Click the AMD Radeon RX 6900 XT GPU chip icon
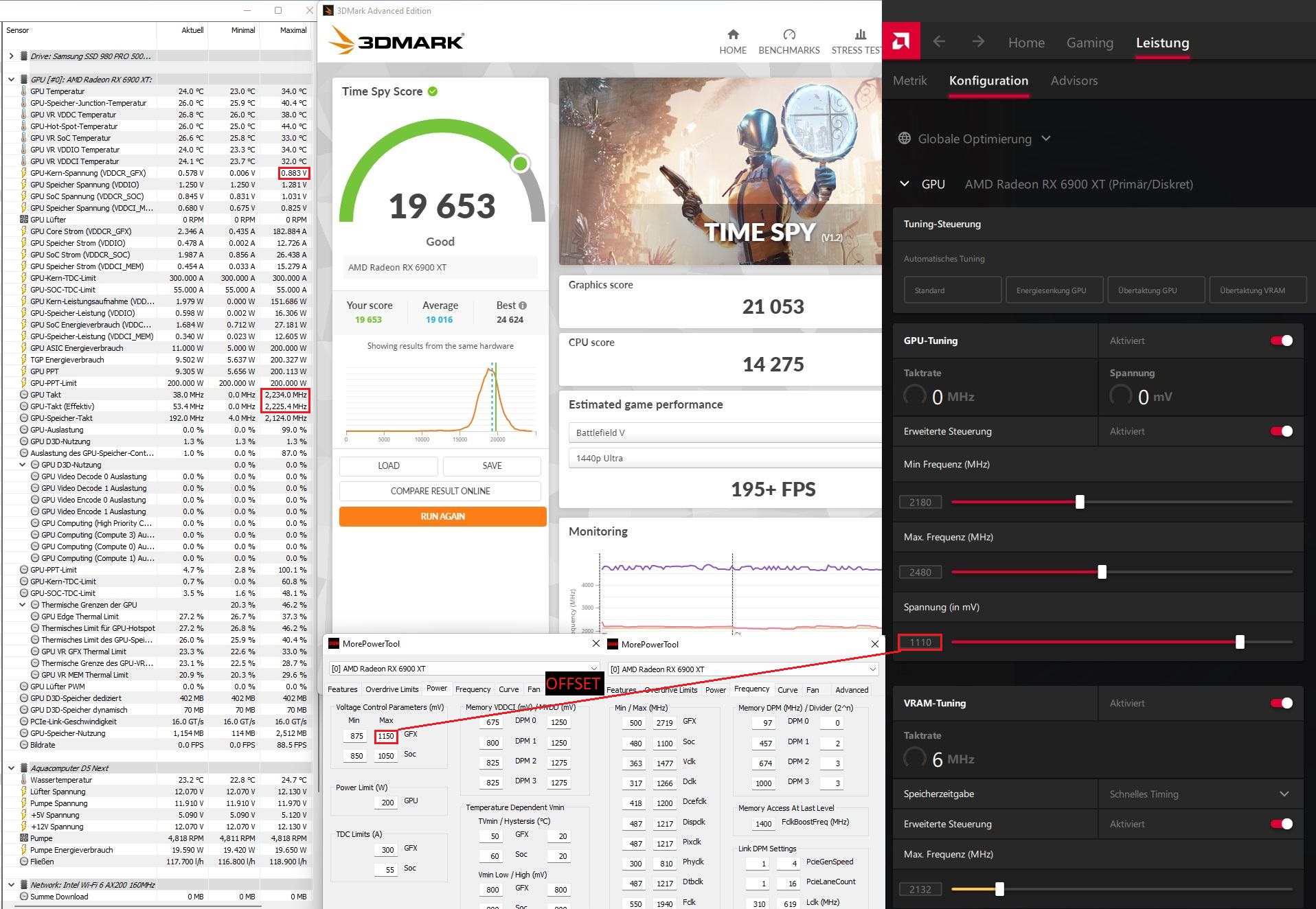The image size is (1316, 909). tap(24, 80)
